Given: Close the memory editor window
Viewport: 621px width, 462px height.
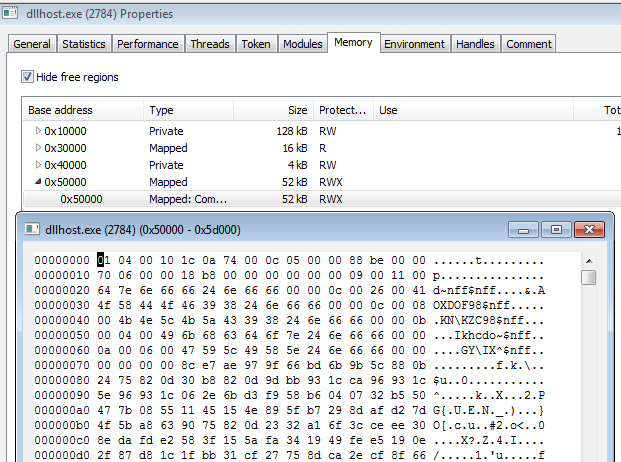Looking at the screenshot, I should coord(587,229).
